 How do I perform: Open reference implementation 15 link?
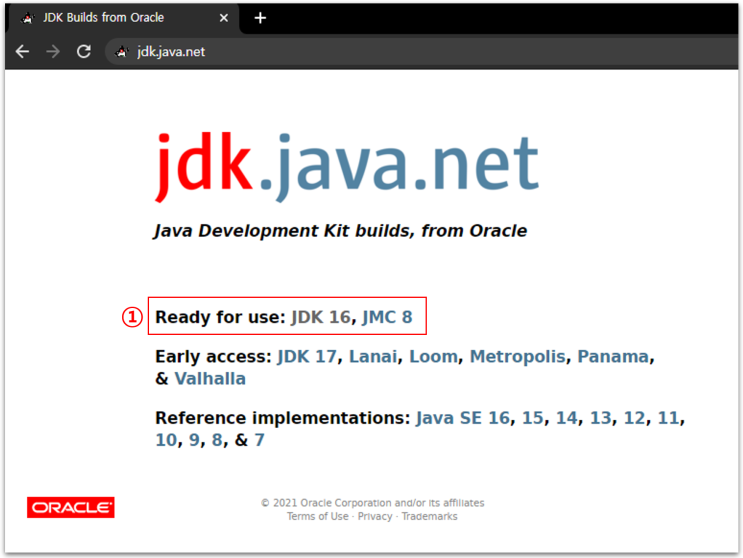(x=533, y=418)
